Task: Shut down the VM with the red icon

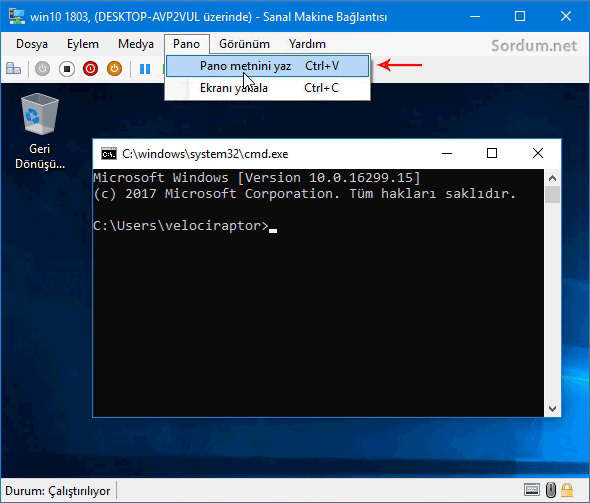Action: coord(90,69)
